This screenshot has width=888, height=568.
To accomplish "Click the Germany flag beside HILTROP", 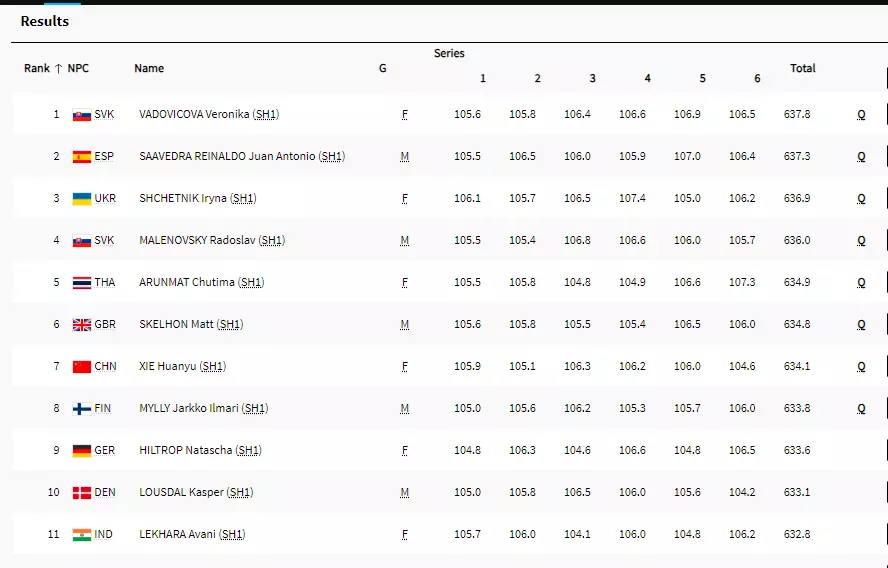I will pyautogui.click(x=81, y=451).
